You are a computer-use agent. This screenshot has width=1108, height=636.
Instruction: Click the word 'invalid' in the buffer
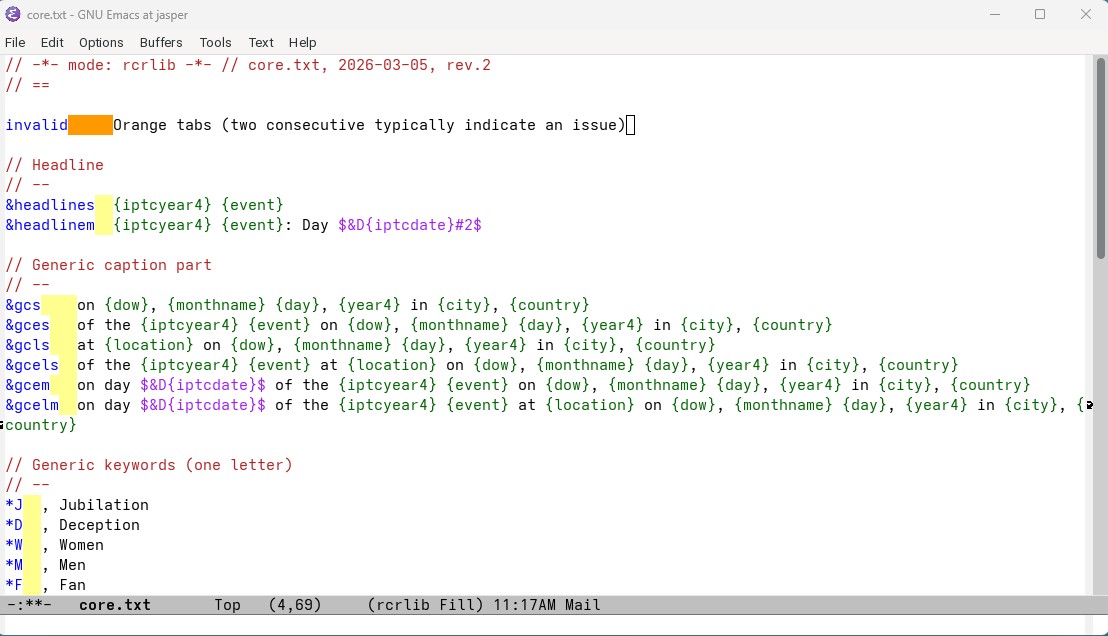[x=37, y=125]
